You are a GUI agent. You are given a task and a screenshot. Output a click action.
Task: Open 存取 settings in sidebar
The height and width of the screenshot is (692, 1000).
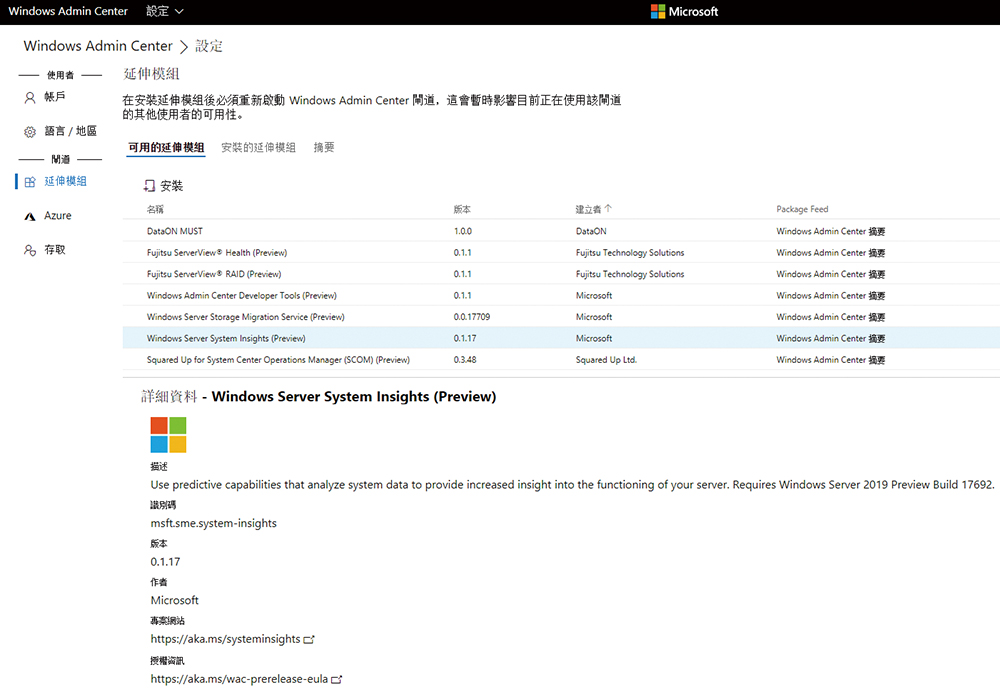(x=55, y=250)
